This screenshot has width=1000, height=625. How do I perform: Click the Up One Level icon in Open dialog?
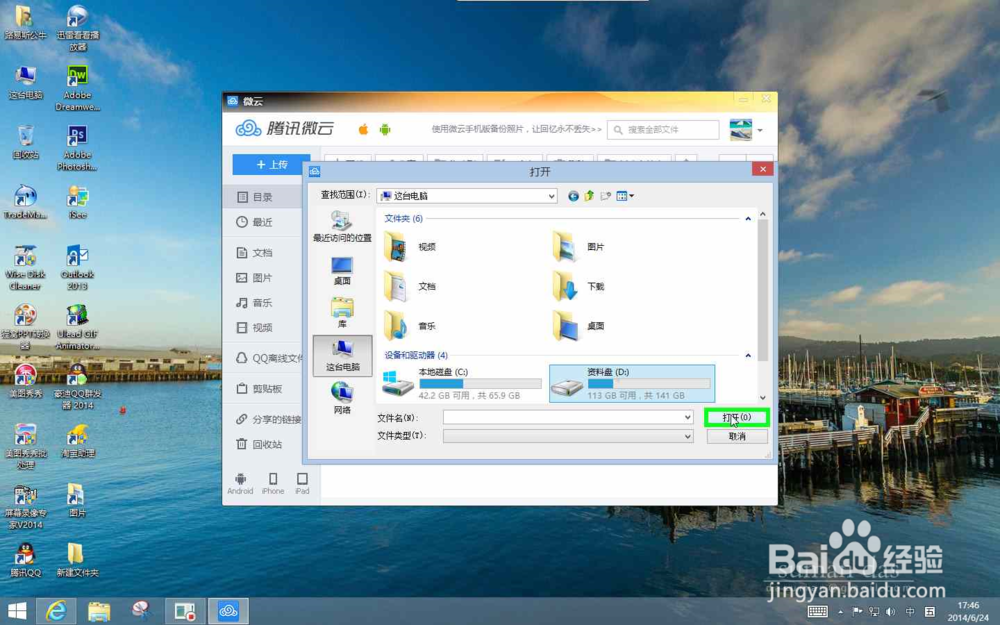[x=588, y=195]
